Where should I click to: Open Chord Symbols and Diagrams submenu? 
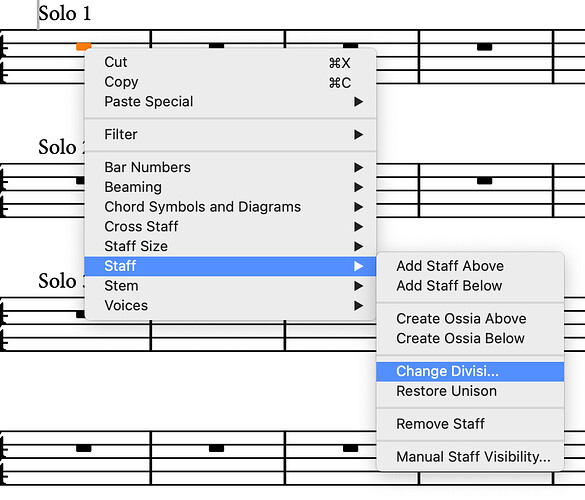[230, 207]
